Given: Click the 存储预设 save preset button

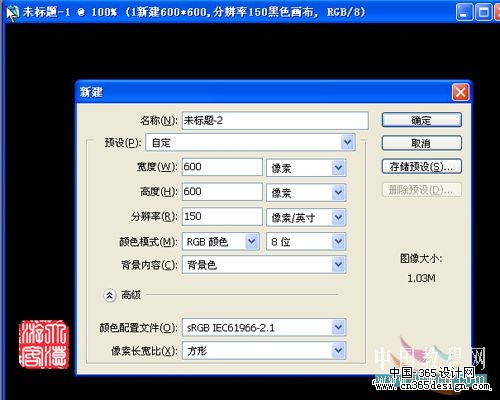Looking at the screenshot, I should click(422, 166).
